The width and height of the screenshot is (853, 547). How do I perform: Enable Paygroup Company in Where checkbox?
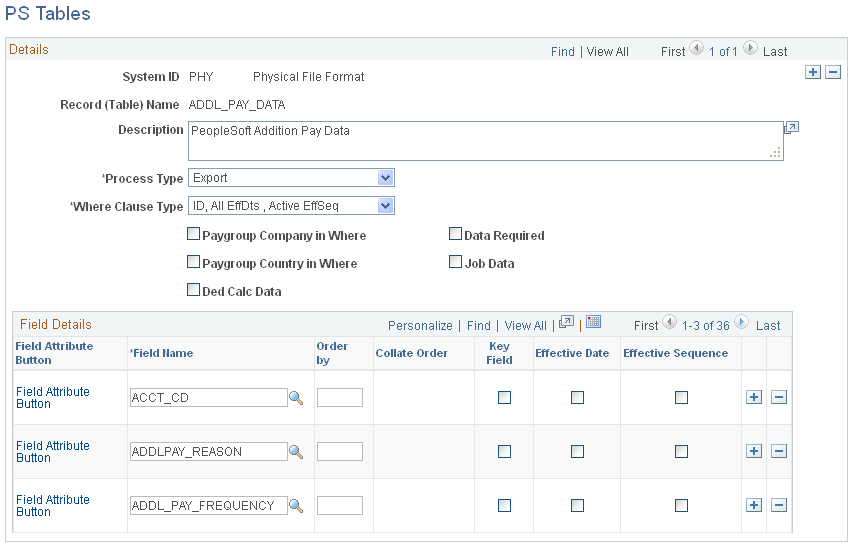(x=194, y=234)
